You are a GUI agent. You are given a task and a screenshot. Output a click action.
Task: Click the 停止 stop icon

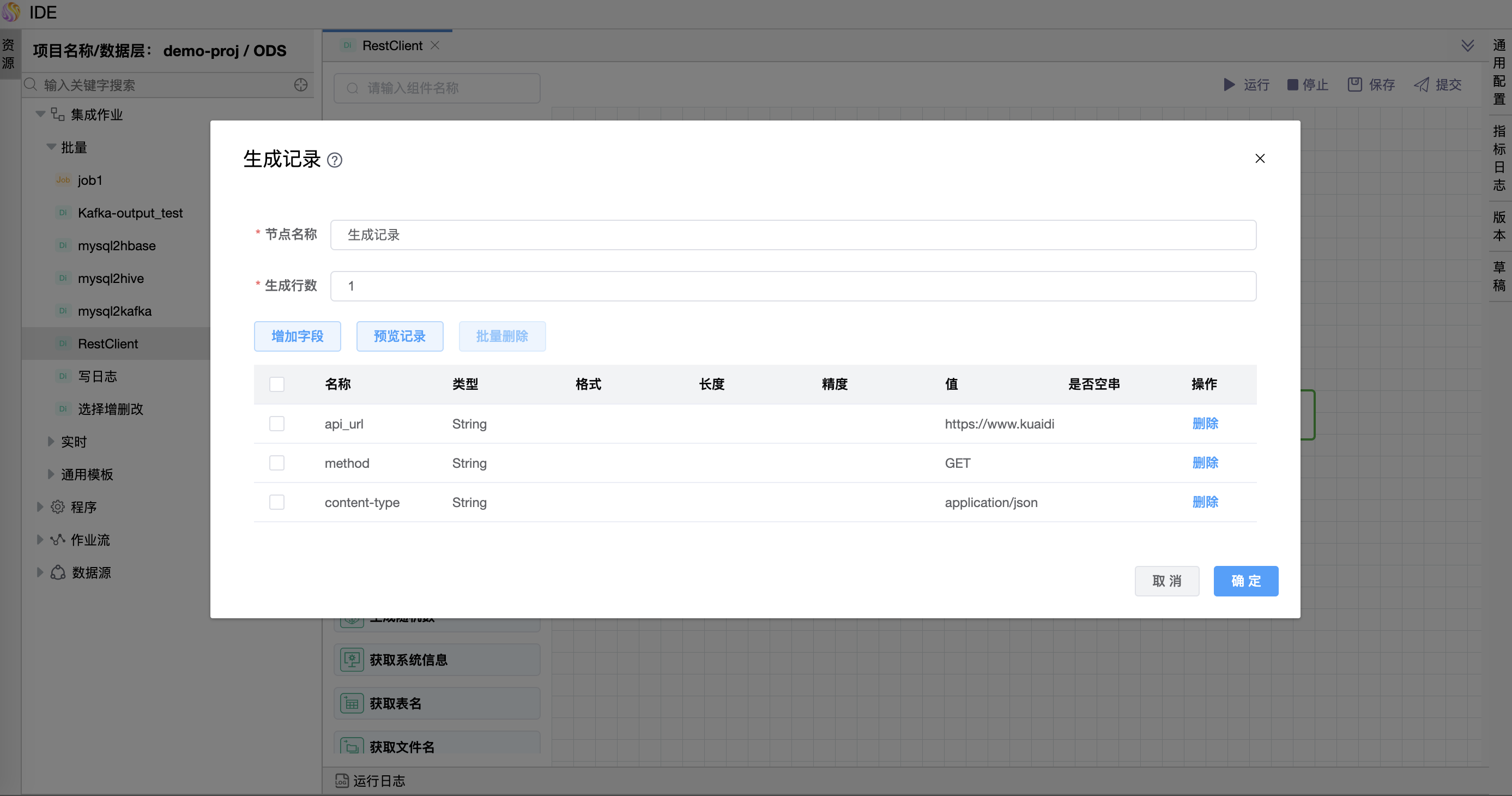point(1292,85)
